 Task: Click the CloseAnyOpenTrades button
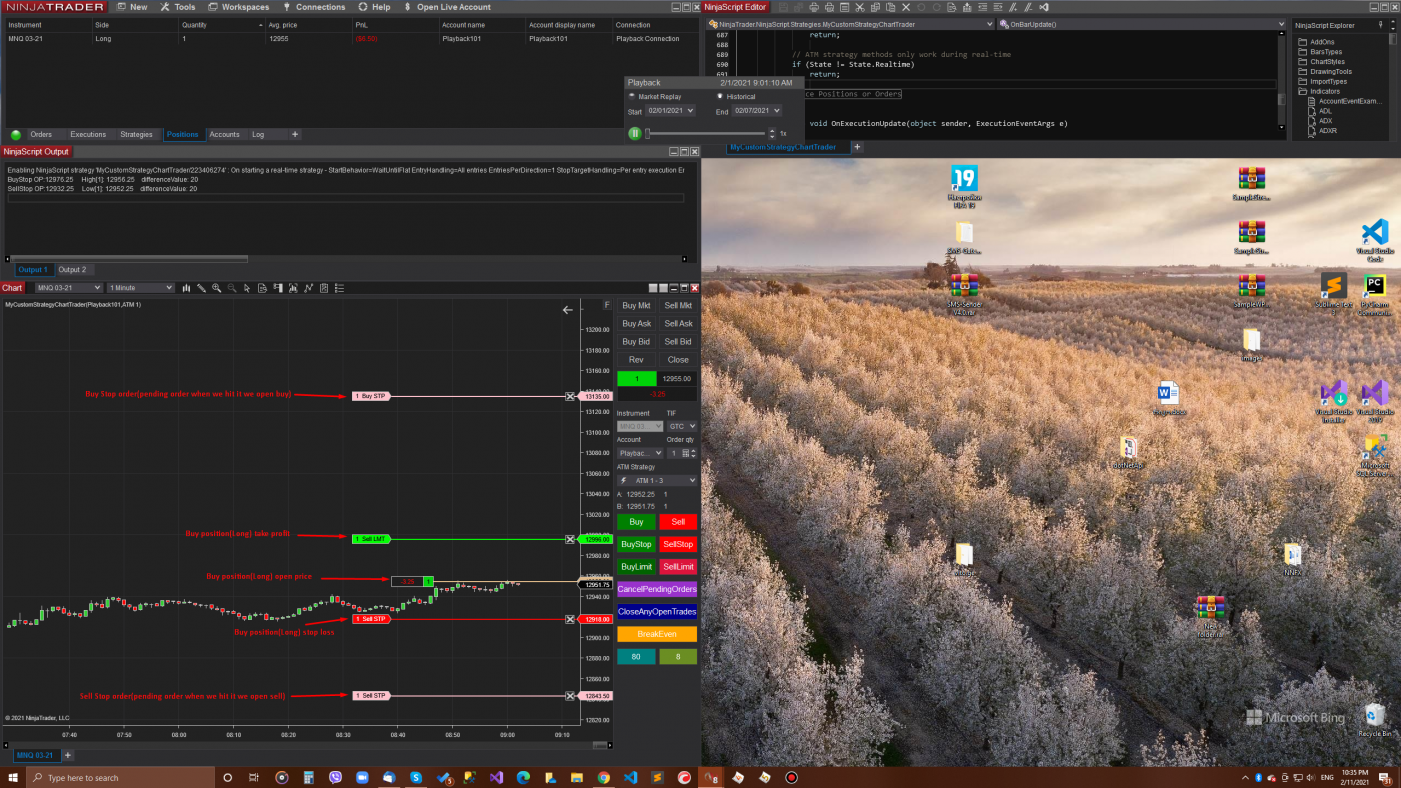click(x=657, y=611)
